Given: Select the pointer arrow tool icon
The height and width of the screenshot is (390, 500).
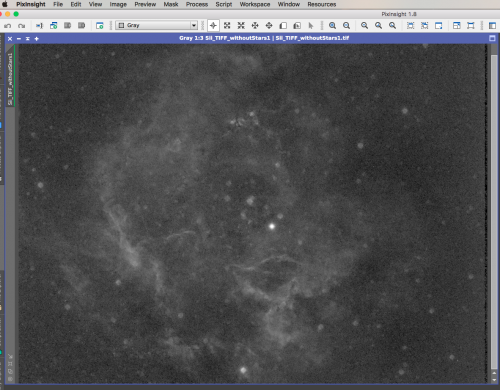Looking at the screenshot, I should tap(311, 25).
